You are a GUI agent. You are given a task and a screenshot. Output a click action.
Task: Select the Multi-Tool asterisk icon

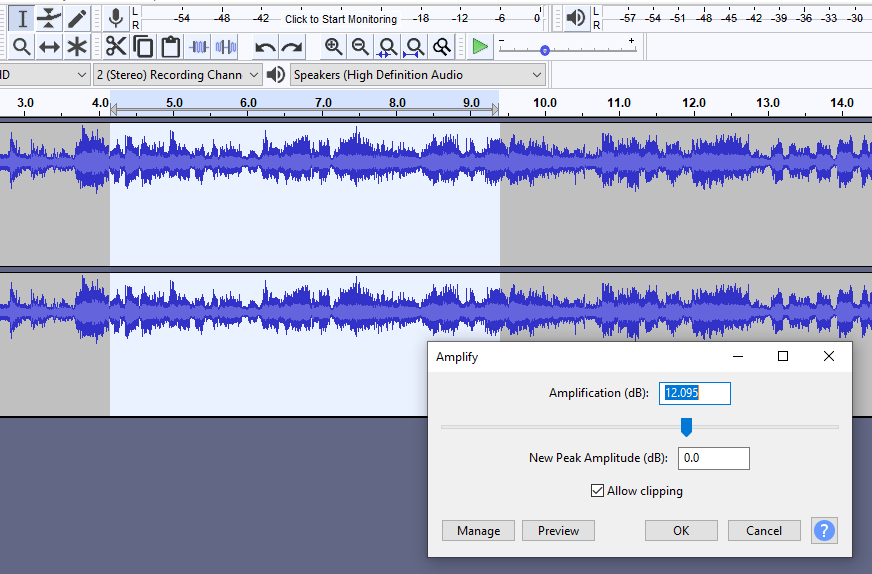[77, 47]
